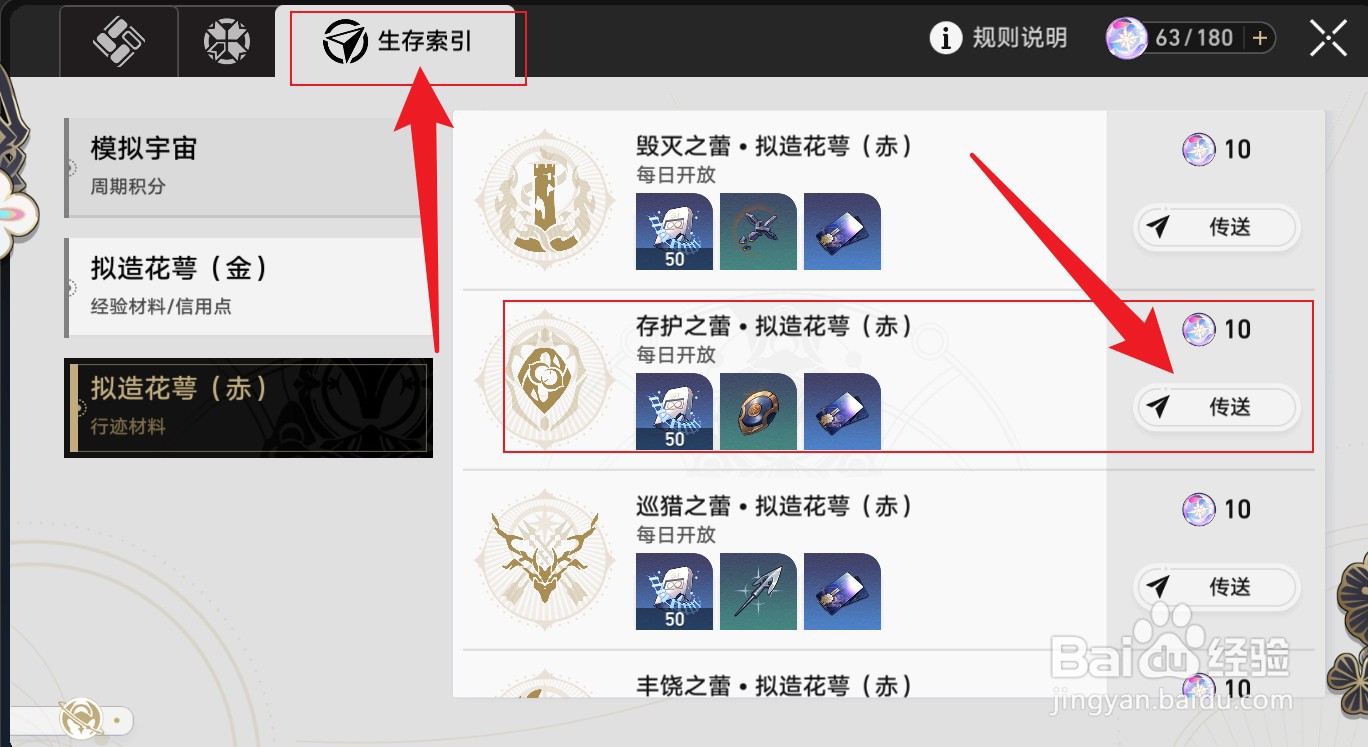Select 拟造花萼（赤） category
Image resolution: width=1368 pixels, height=747 pixels.
(248, 408)
